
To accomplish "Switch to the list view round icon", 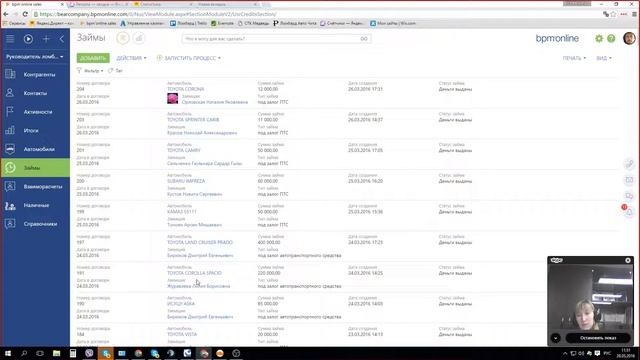I will (x=123, y=38).
